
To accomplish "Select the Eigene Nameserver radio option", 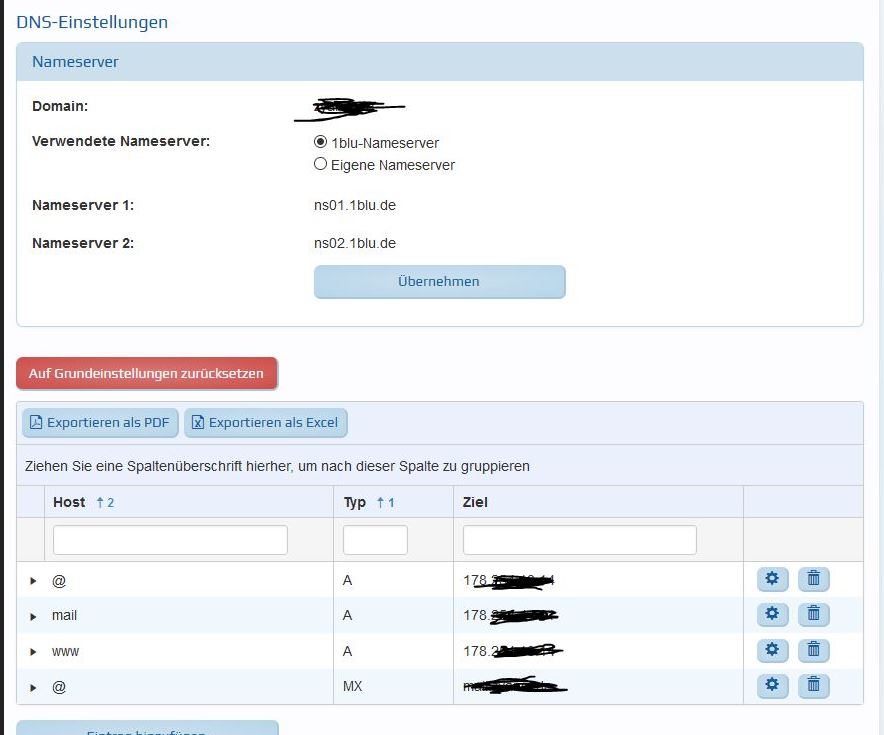I will [320, 164].
